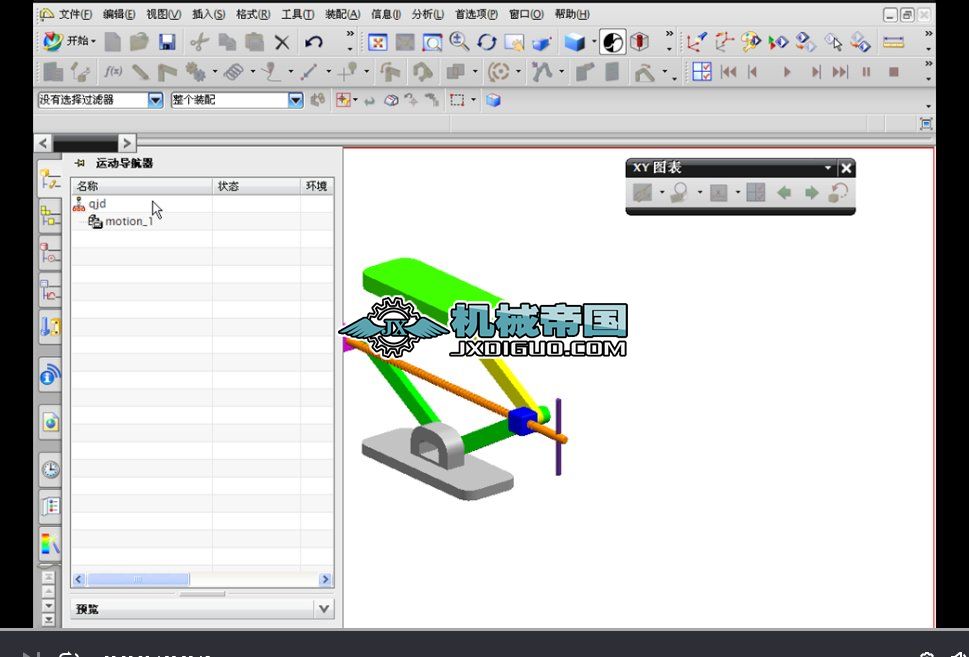969x657 pixels.
Task: Select the Rotate view icon
Action: tap(487, 42)
